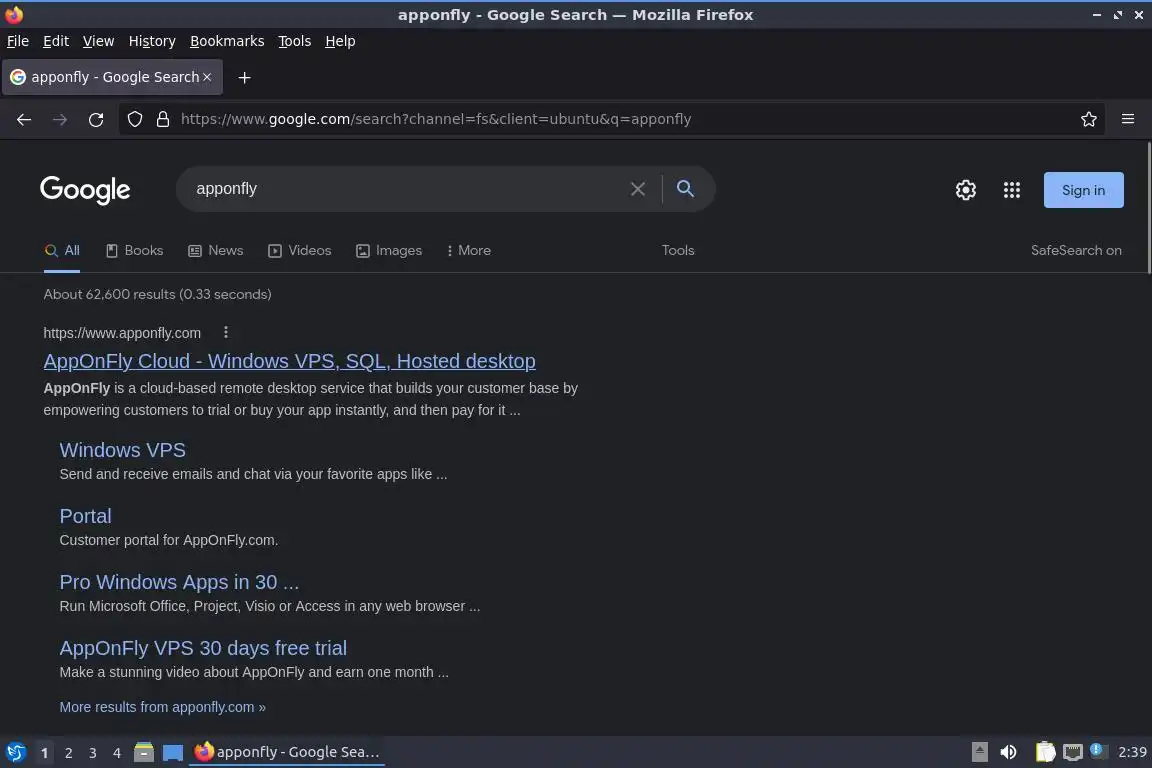
Task: Open the Tools menu in menu bar
Action: tap(295, 41)
